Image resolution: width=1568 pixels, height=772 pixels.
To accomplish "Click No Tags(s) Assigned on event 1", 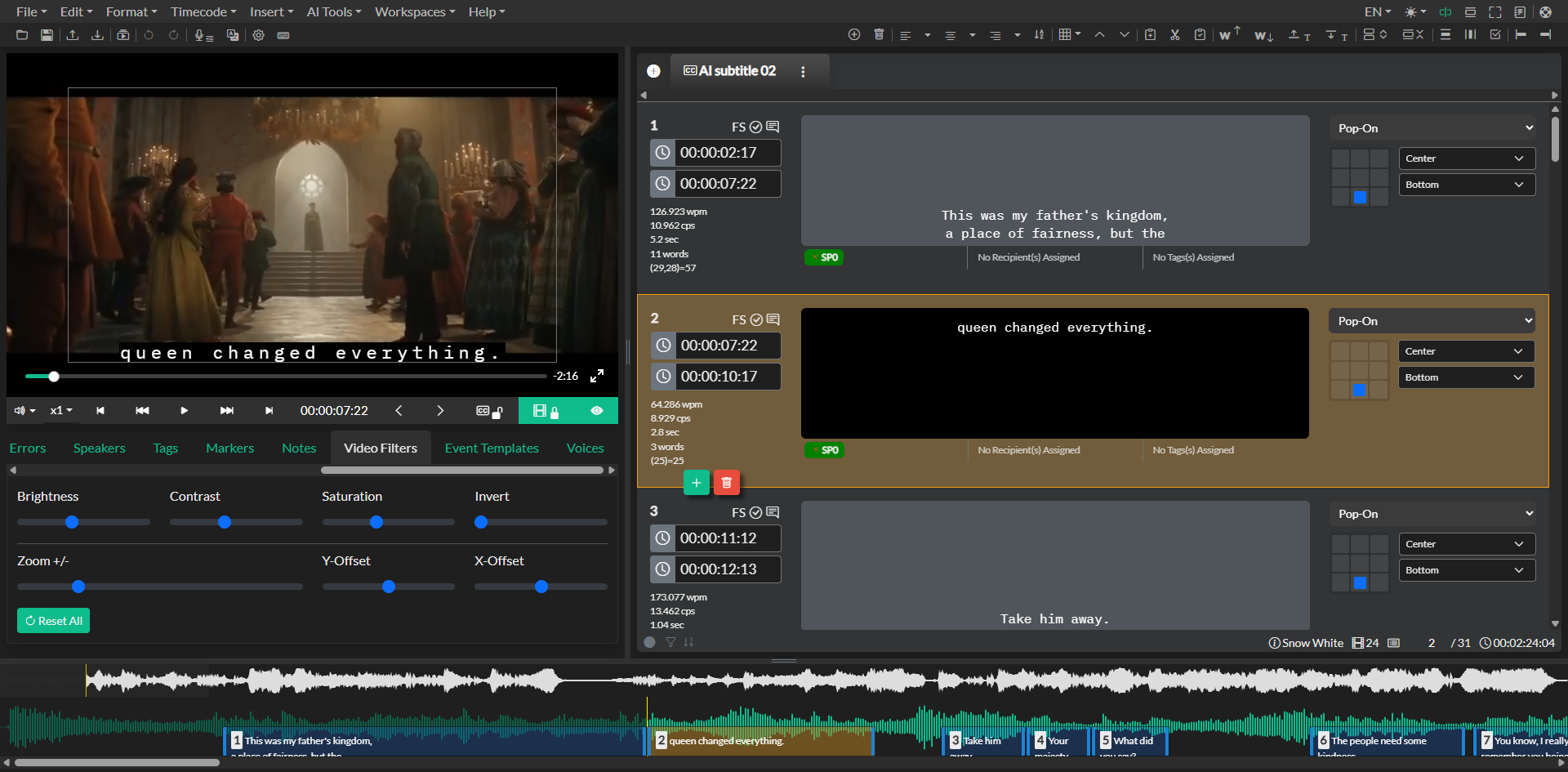I will pyautogui.click(x=1193, y=257).
